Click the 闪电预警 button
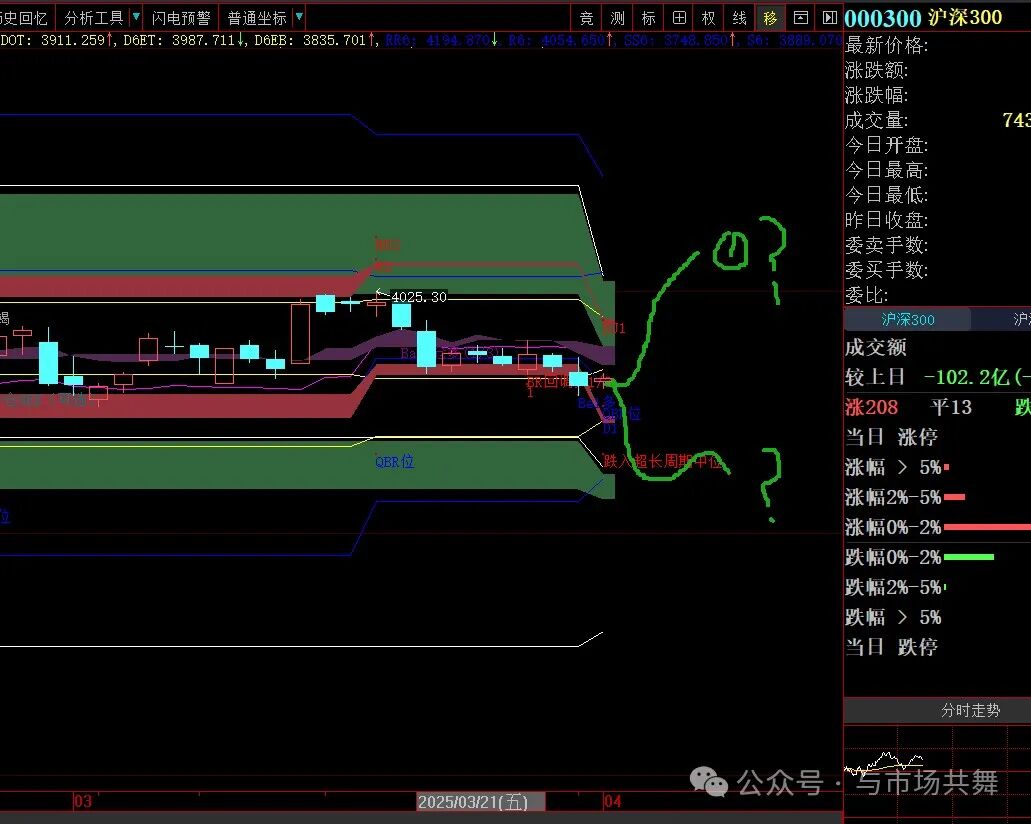This screenshot has width=1031, height=824. (x=181, y=18)
